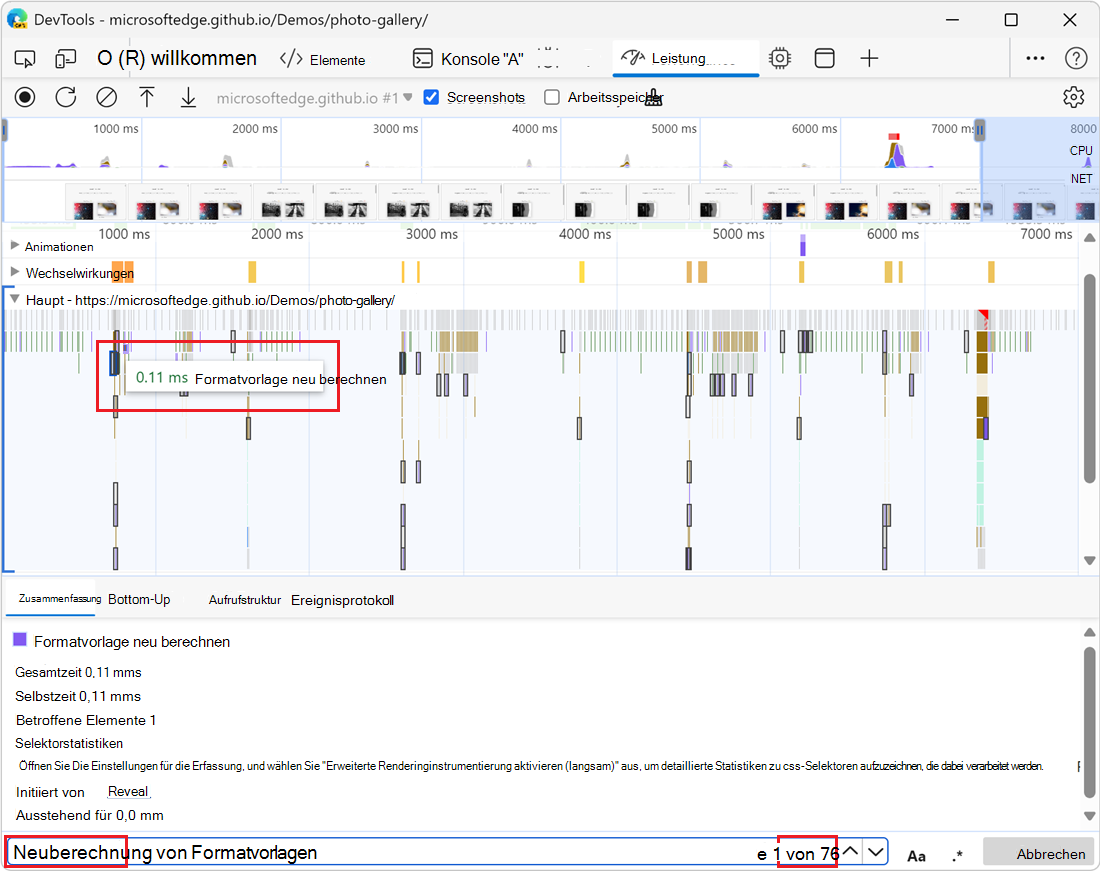Open the Bottom-Up tab
This screenshot has height=871, width=1100.
(139, 600)
